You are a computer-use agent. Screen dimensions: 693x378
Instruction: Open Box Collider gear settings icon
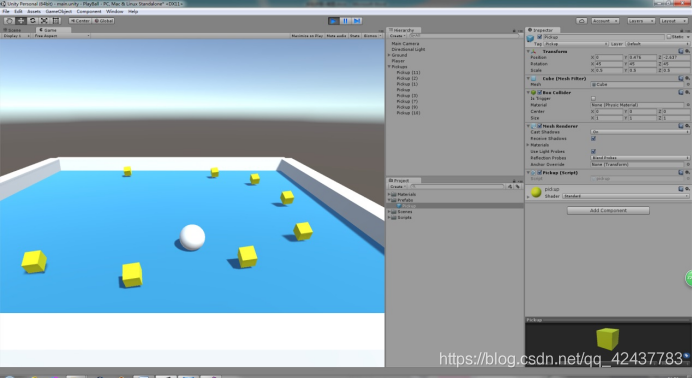(x=687, y=93)
